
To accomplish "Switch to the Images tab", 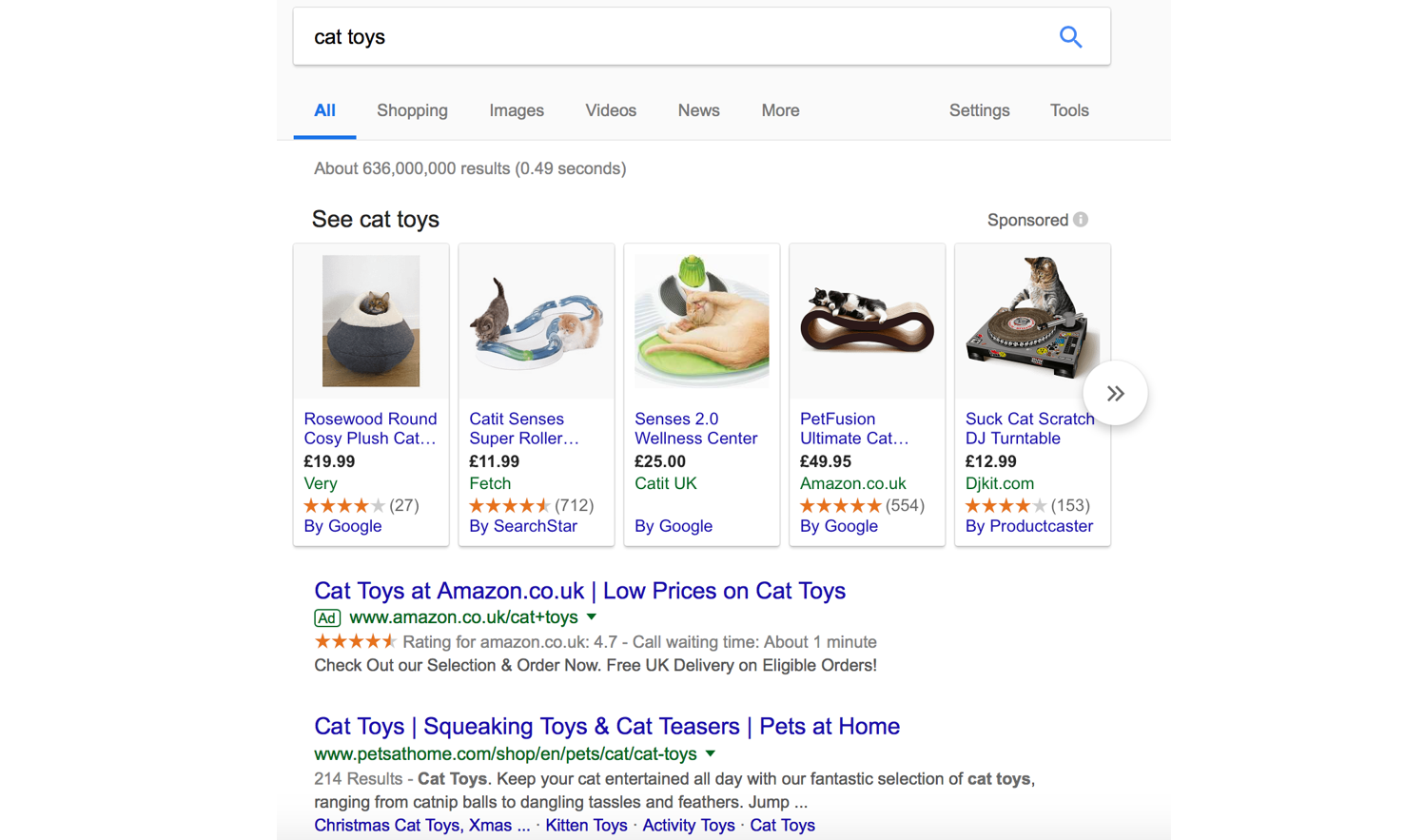I will [517, 110].
